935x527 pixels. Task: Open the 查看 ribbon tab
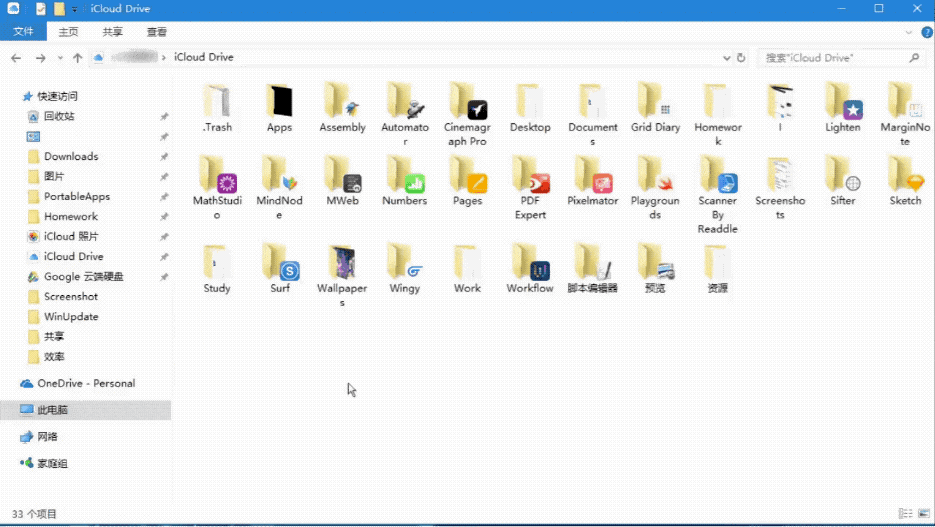point(157,32)
